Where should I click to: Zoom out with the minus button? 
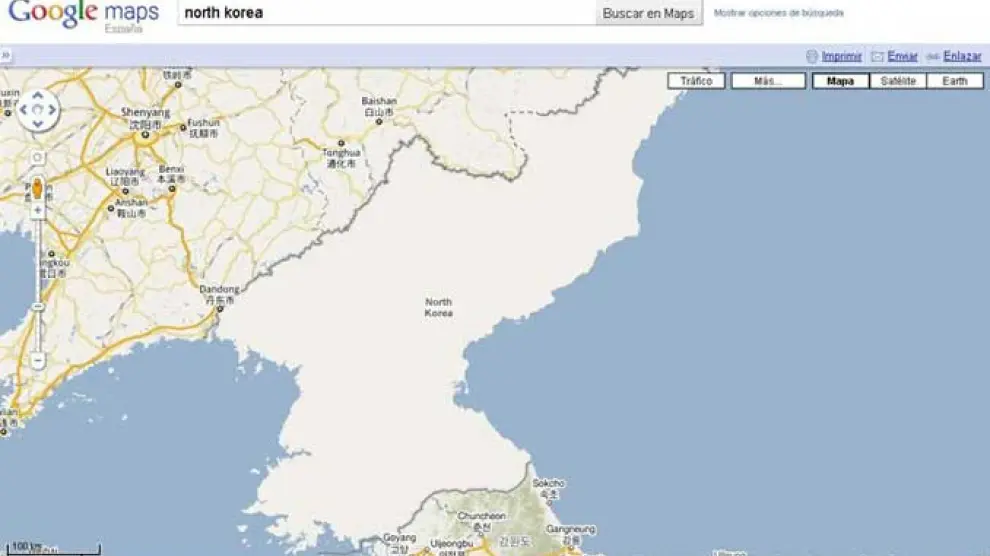38,359
